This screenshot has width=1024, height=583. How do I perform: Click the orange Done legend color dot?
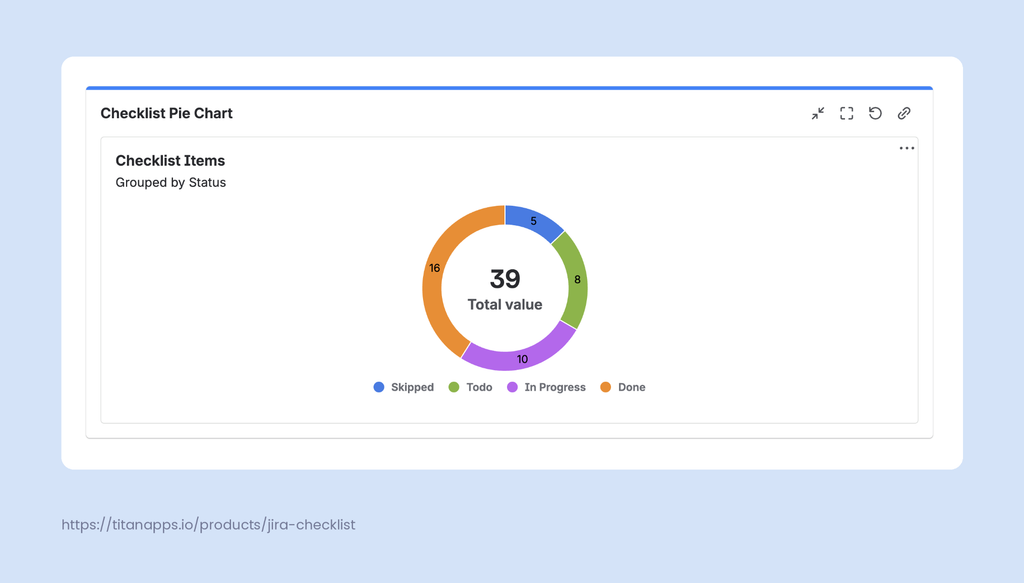605,387
